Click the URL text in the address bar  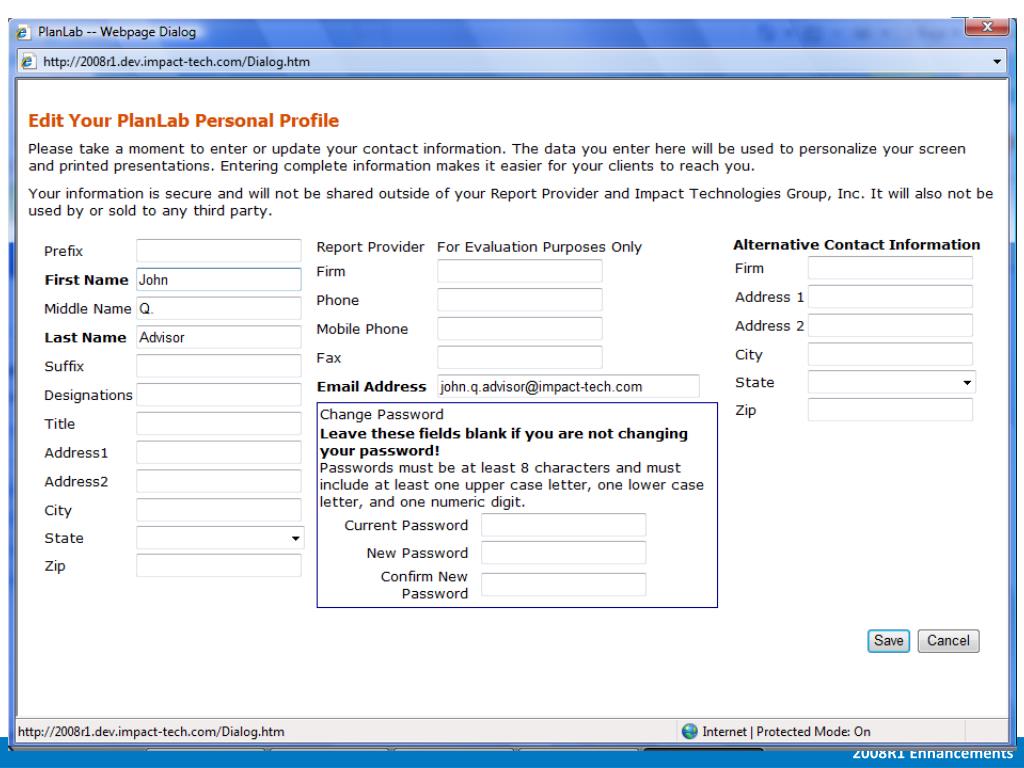click(x=176, y=62)
